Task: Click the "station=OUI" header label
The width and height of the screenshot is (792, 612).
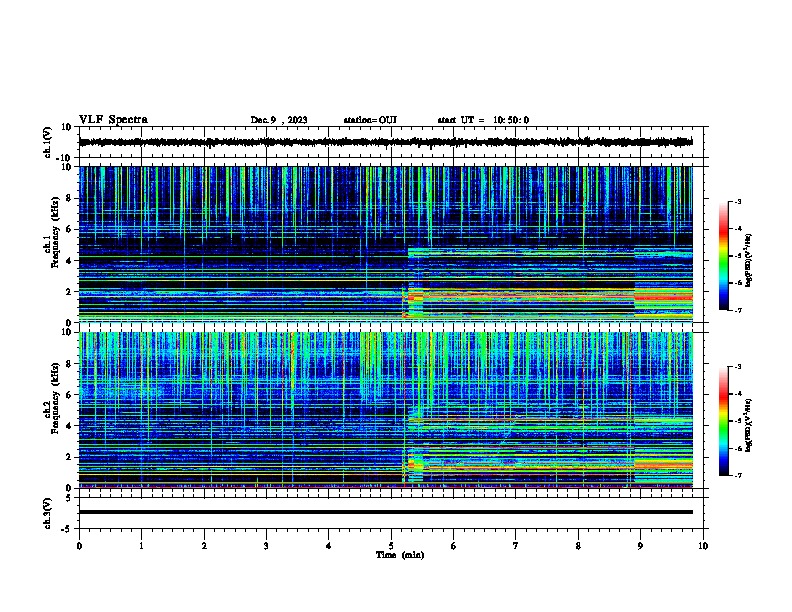Action: click(x=370, y=120)
